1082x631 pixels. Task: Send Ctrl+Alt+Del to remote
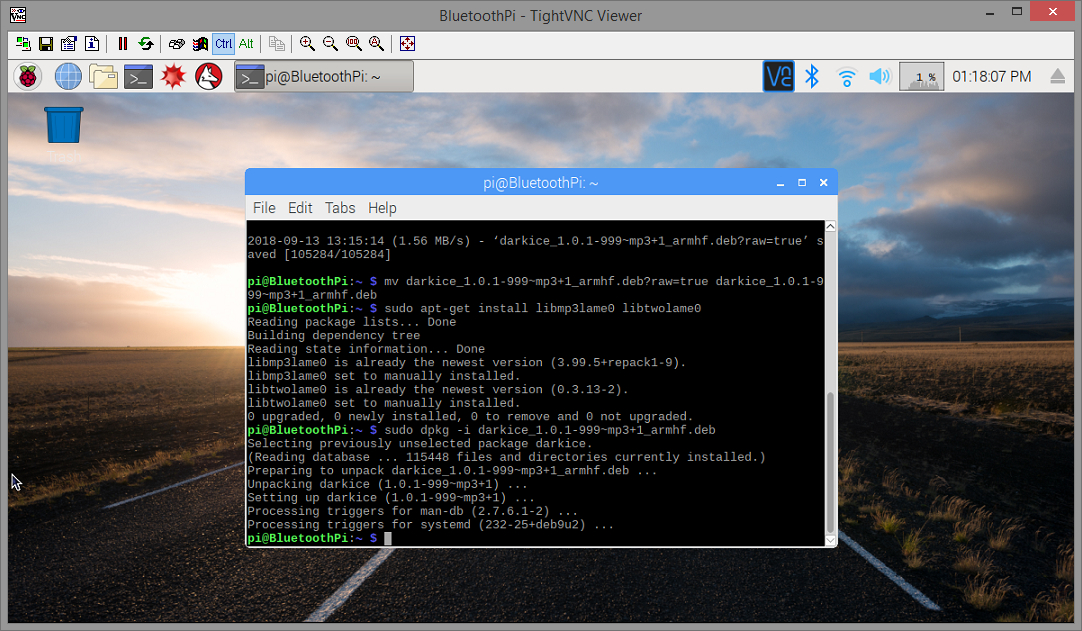click(x=177, y=43)
